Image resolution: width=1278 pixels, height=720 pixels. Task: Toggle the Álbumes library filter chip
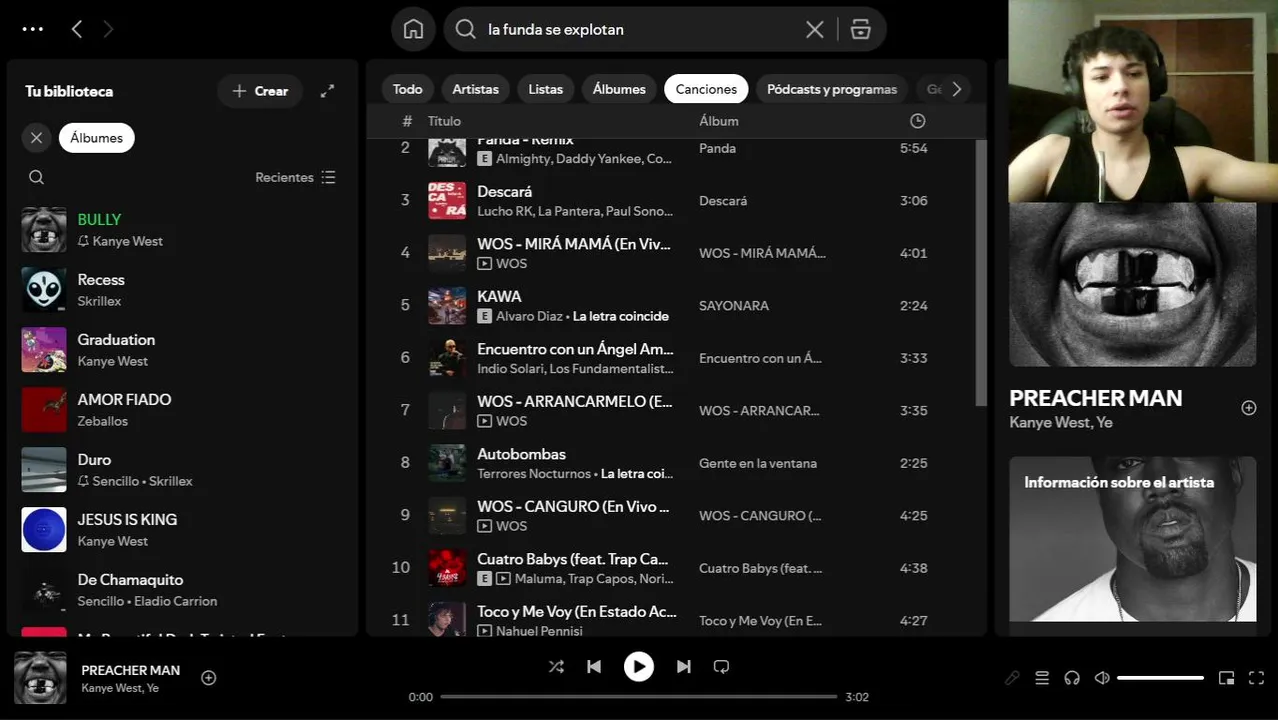(97, 138)
